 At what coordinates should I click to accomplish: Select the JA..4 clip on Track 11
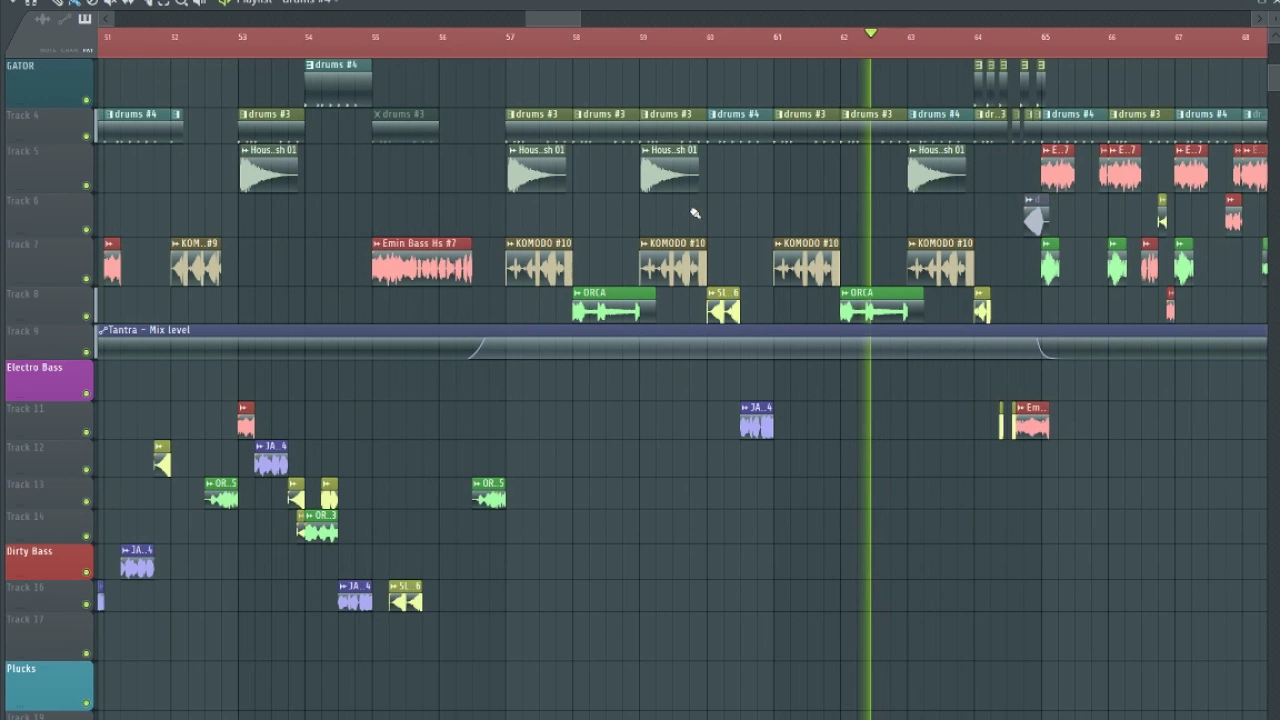point(757,421)
